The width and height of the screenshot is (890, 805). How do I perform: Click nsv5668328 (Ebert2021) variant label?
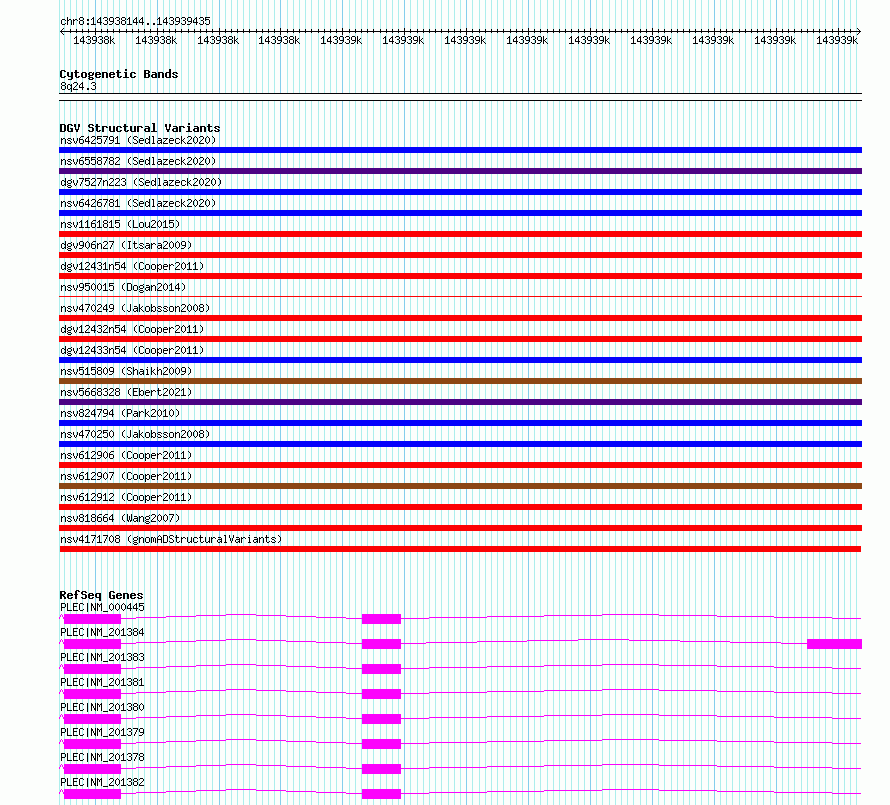(x=126, y=392)
